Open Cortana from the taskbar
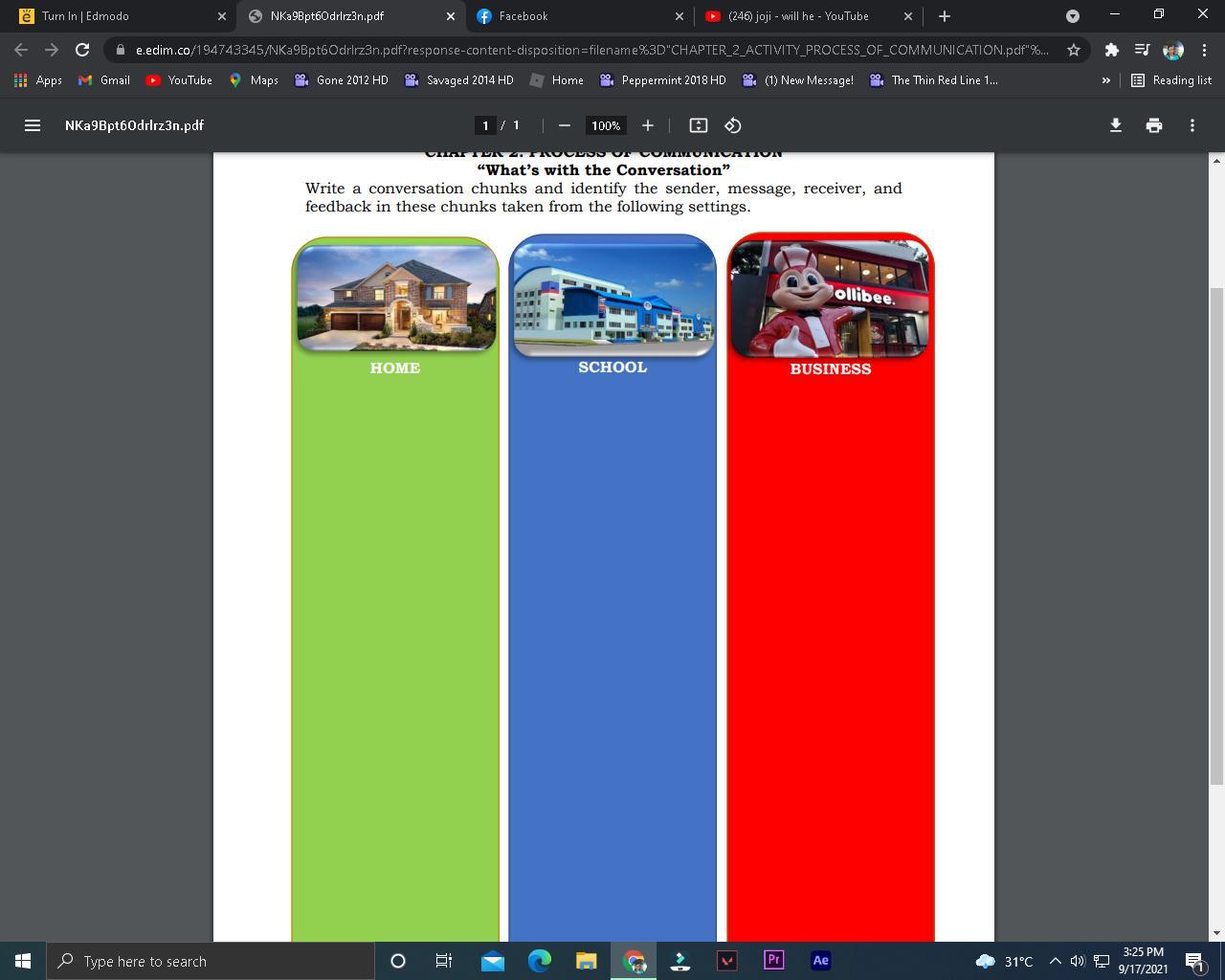 click(398, 961)
